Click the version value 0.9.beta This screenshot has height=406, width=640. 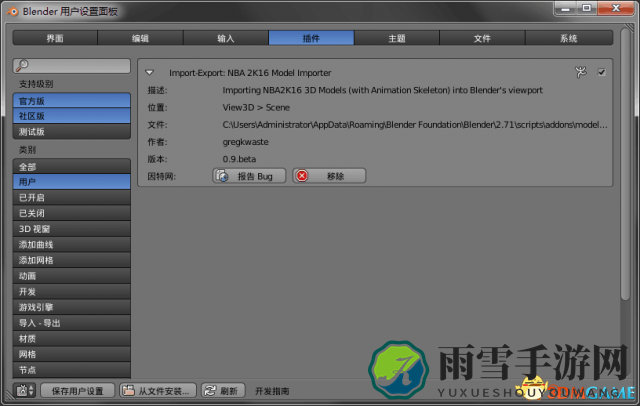pos(239,159)
